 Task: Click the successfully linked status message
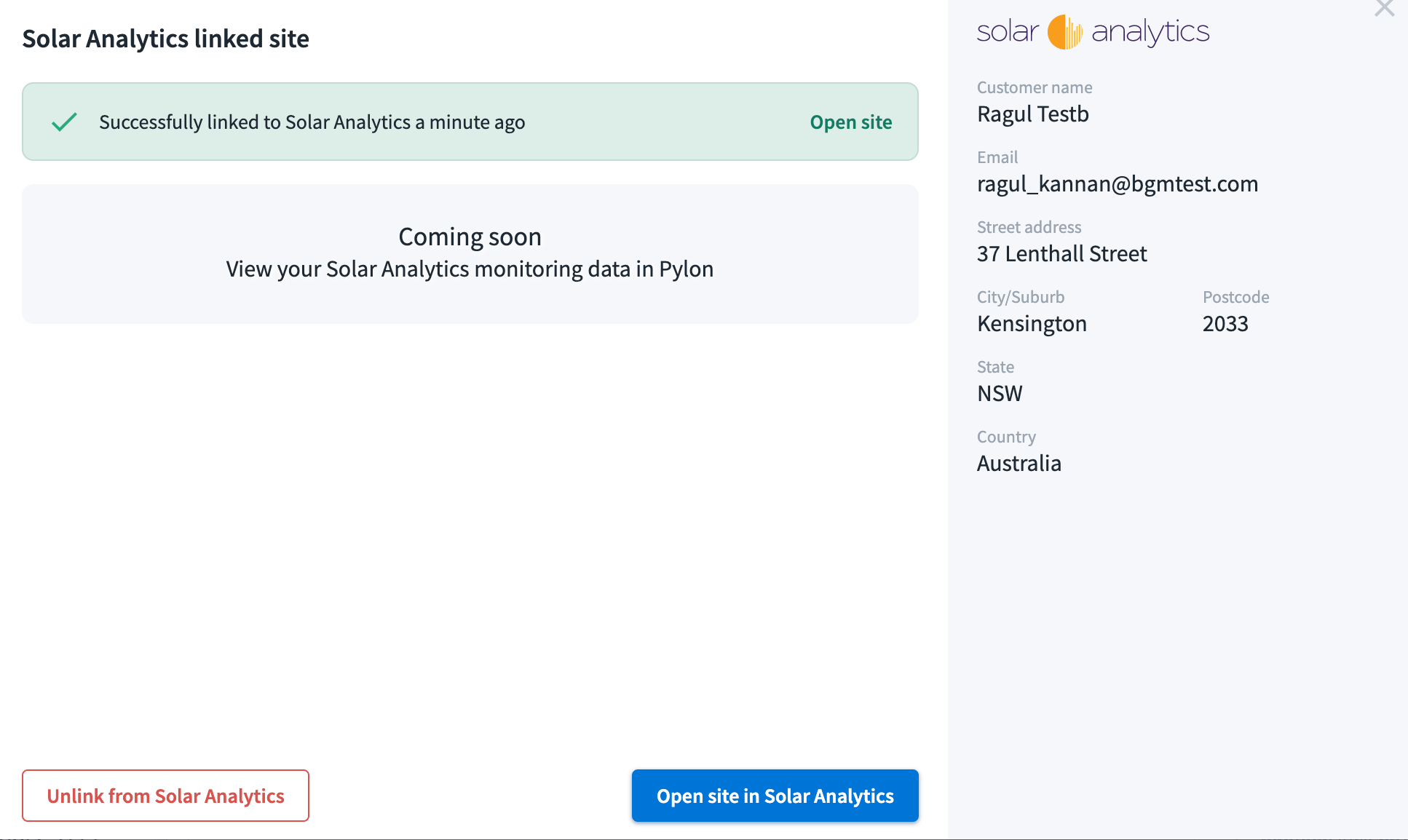(x=312, y=122)
